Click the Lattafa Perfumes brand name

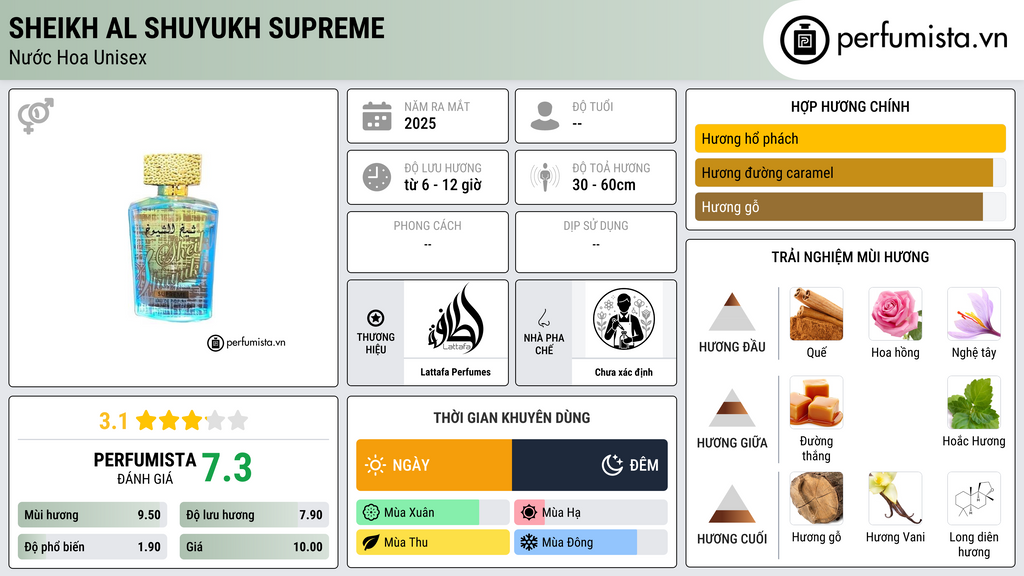pyautogui.click(x=455, y=372)
